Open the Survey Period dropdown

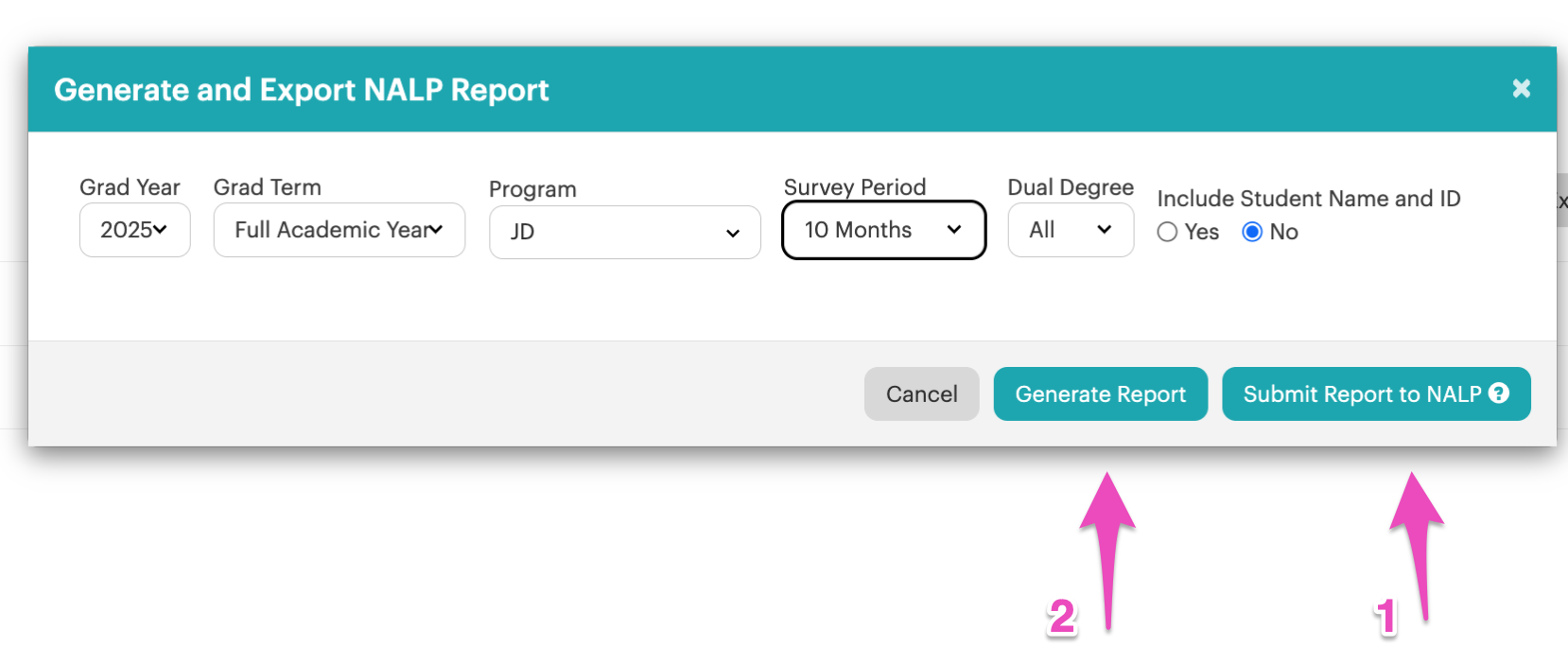click(884, 230)
